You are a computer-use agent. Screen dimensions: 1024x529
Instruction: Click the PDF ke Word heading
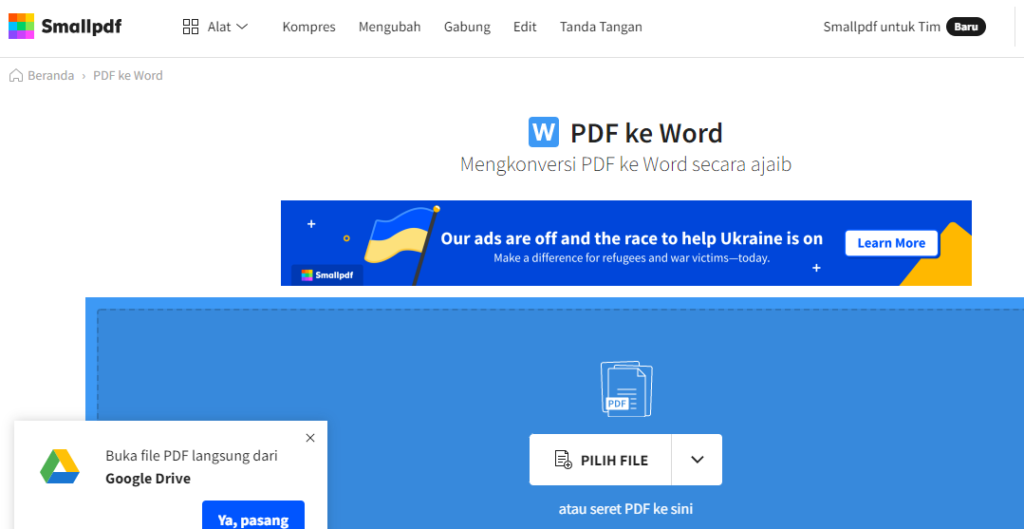coord(647,133)
